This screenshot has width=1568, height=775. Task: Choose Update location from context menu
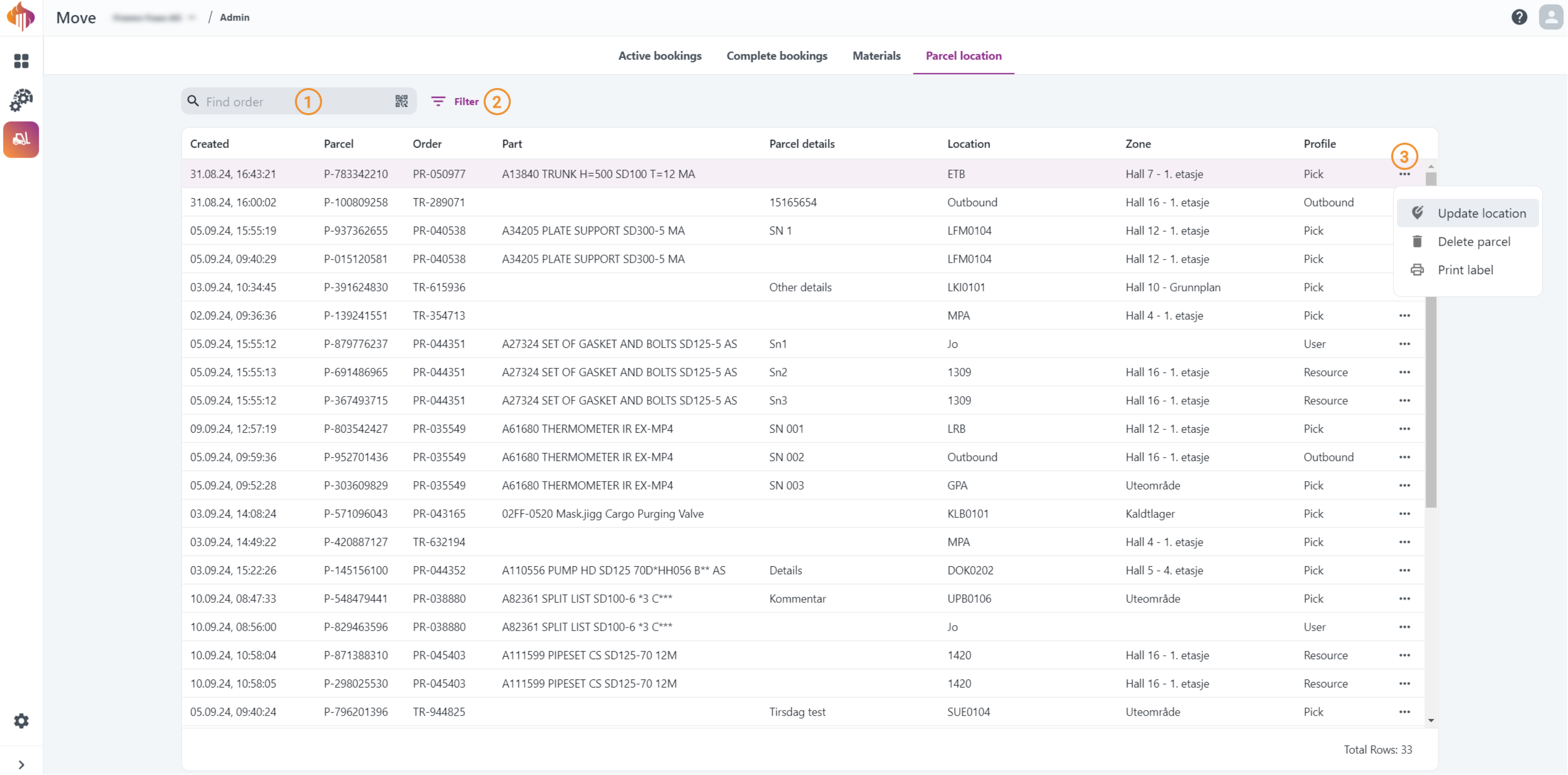(1467, 213)
